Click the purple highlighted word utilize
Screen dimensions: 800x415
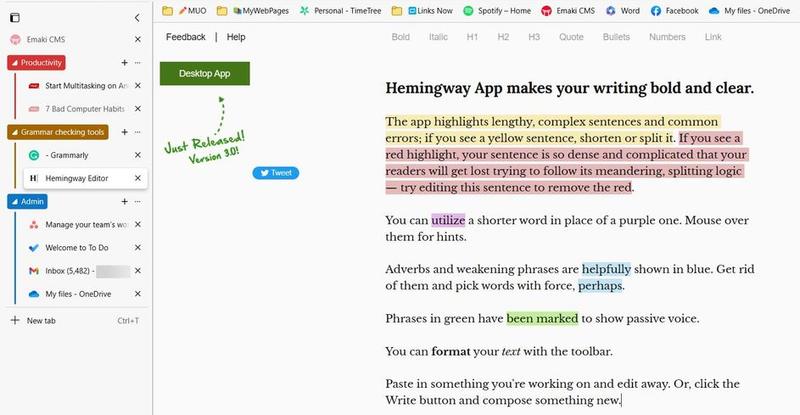click(448, 221)
